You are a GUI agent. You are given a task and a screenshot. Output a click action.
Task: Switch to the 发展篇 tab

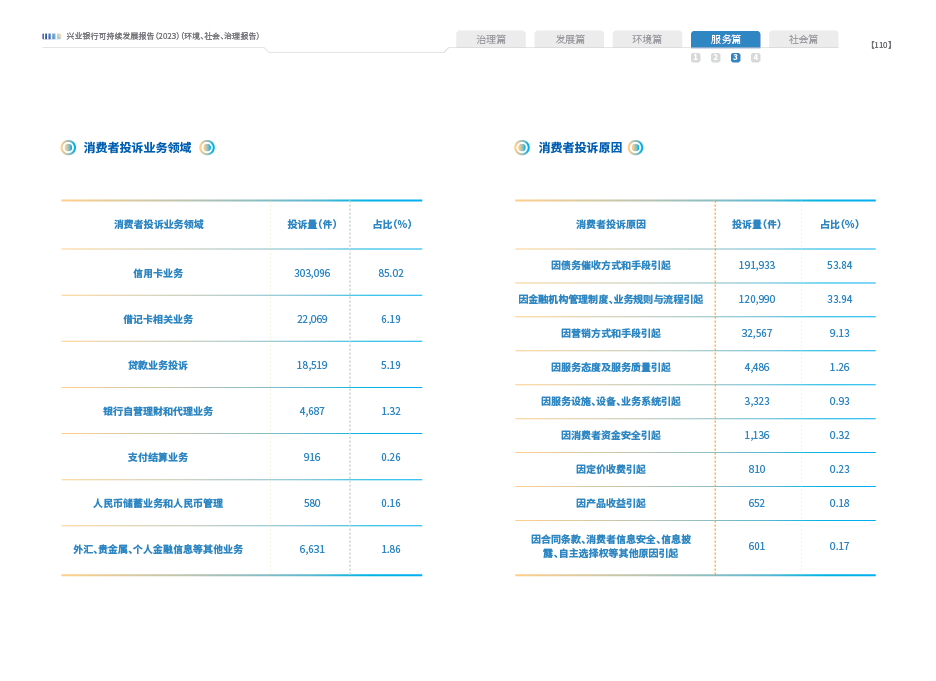[569, 39]
